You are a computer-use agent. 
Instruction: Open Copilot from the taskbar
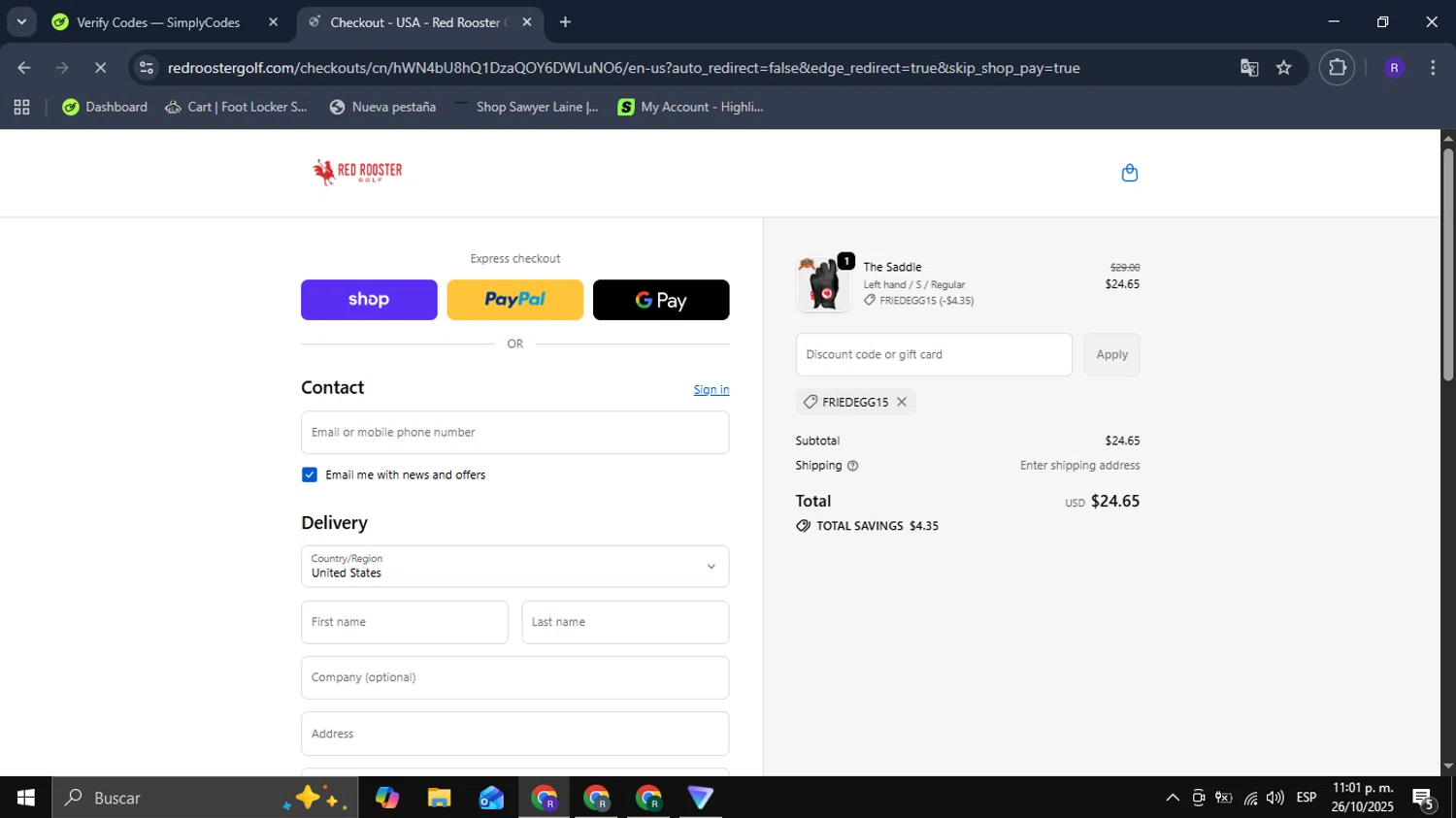click(x=387, y=798)
